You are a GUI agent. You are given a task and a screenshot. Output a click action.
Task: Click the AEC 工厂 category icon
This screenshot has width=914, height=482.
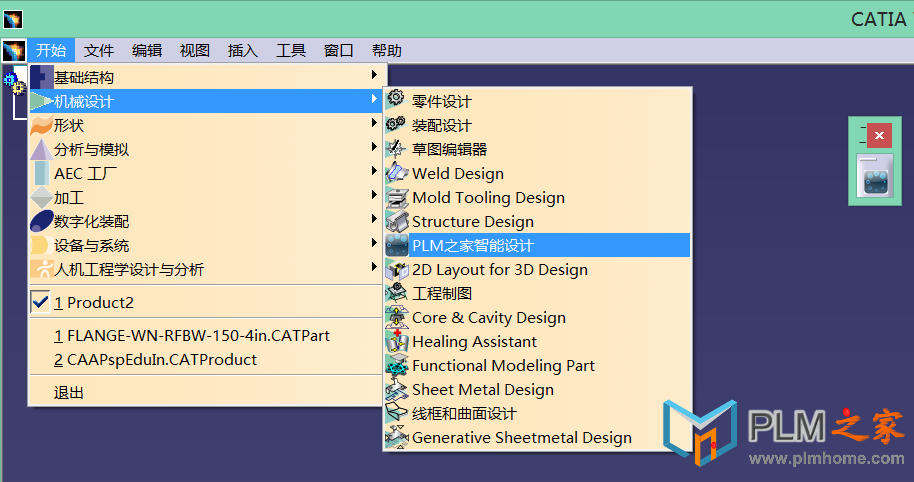[x=41, y=173]
